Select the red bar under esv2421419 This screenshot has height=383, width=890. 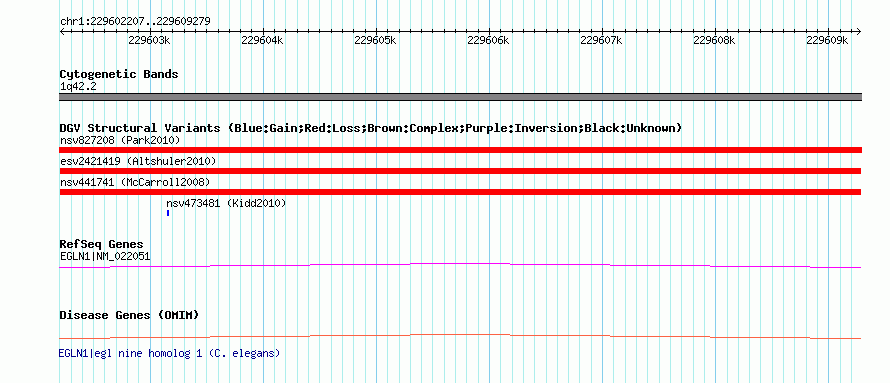click(x=460, y=171)
